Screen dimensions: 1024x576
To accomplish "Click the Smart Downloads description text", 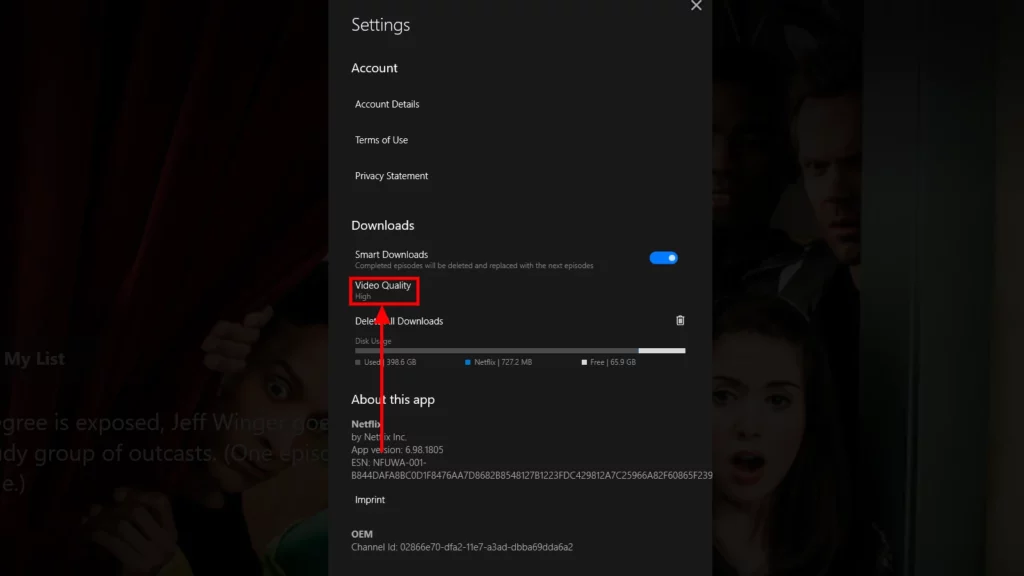I will pos(474,266).
